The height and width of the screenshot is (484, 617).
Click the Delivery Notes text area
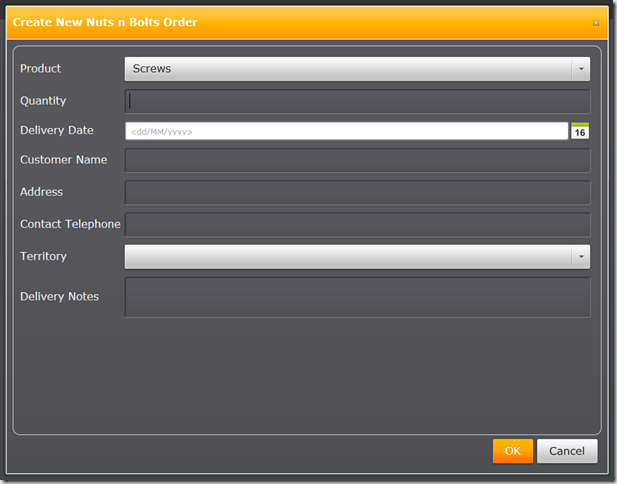(357, 297)
